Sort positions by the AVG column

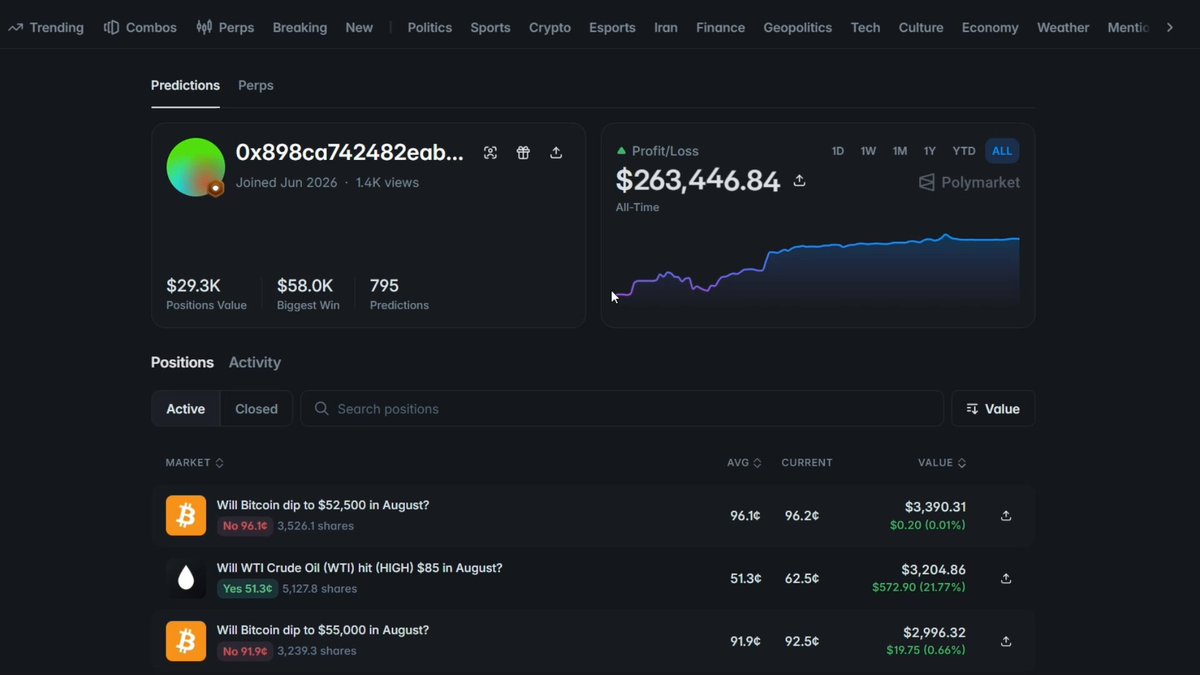[744, 463]
